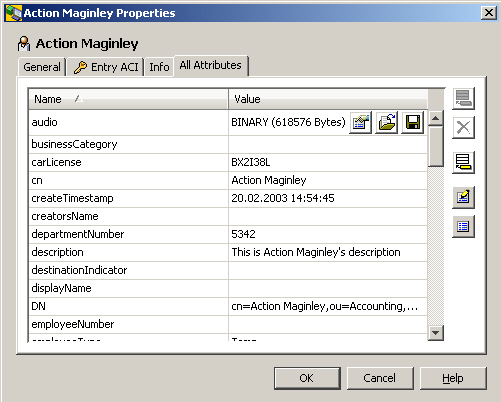The height and width of the screenshot is (402, 501).
Task: Click the edit pencil icon in the side toolbar
Action: (x=463, y=197)
